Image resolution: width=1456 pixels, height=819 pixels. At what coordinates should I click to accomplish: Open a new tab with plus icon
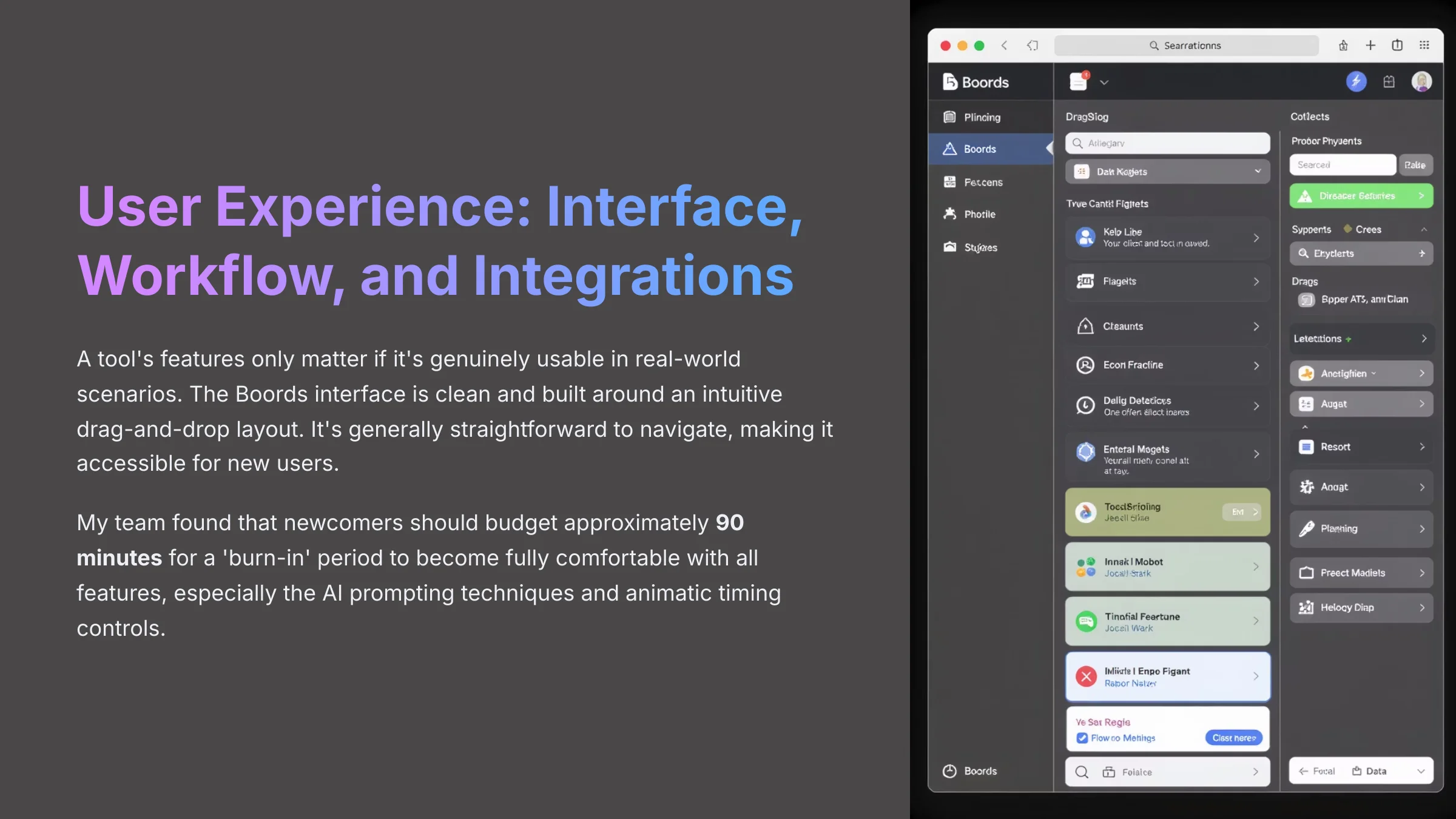tap(1370, 45)
